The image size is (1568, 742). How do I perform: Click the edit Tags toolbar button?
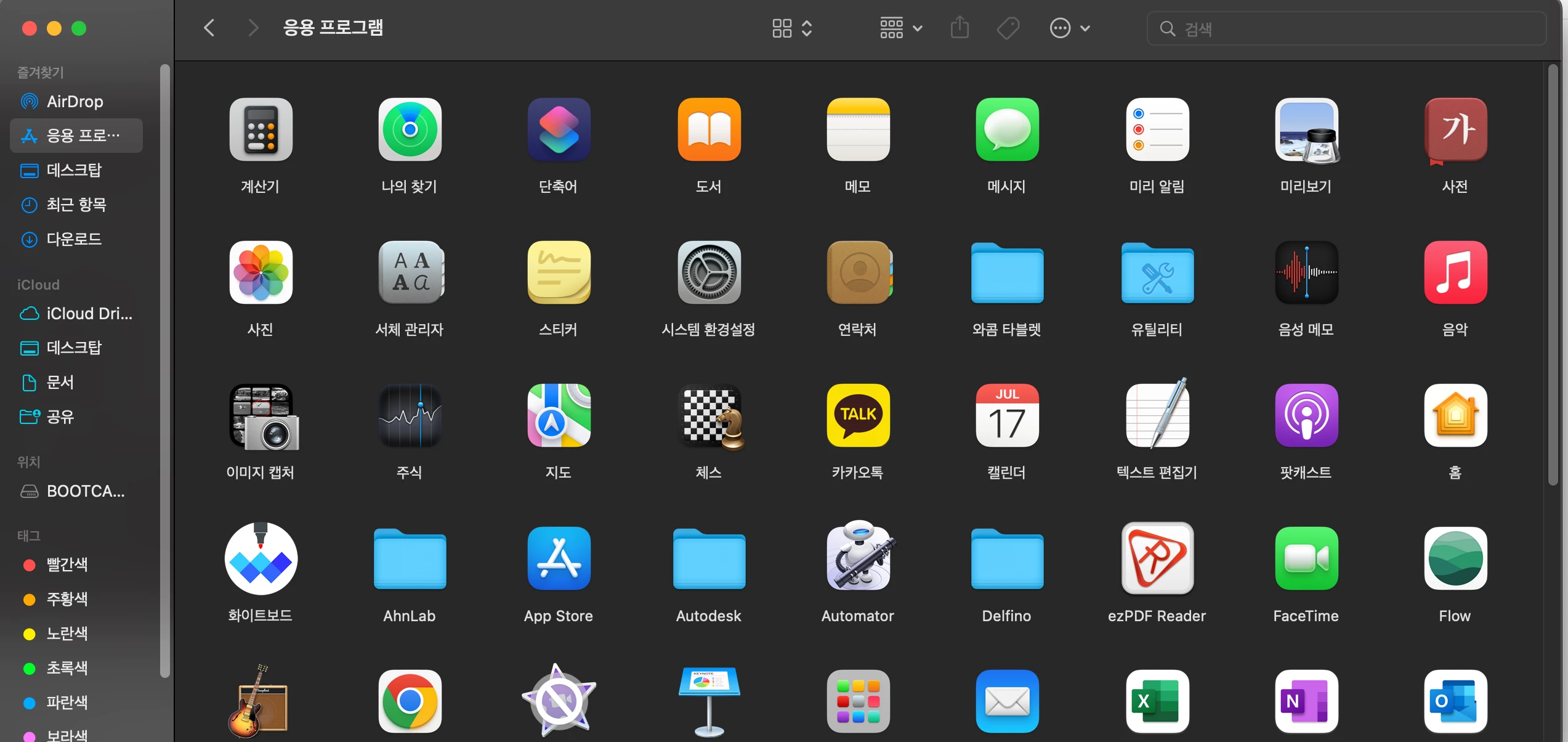click(x=1008, y=28)
